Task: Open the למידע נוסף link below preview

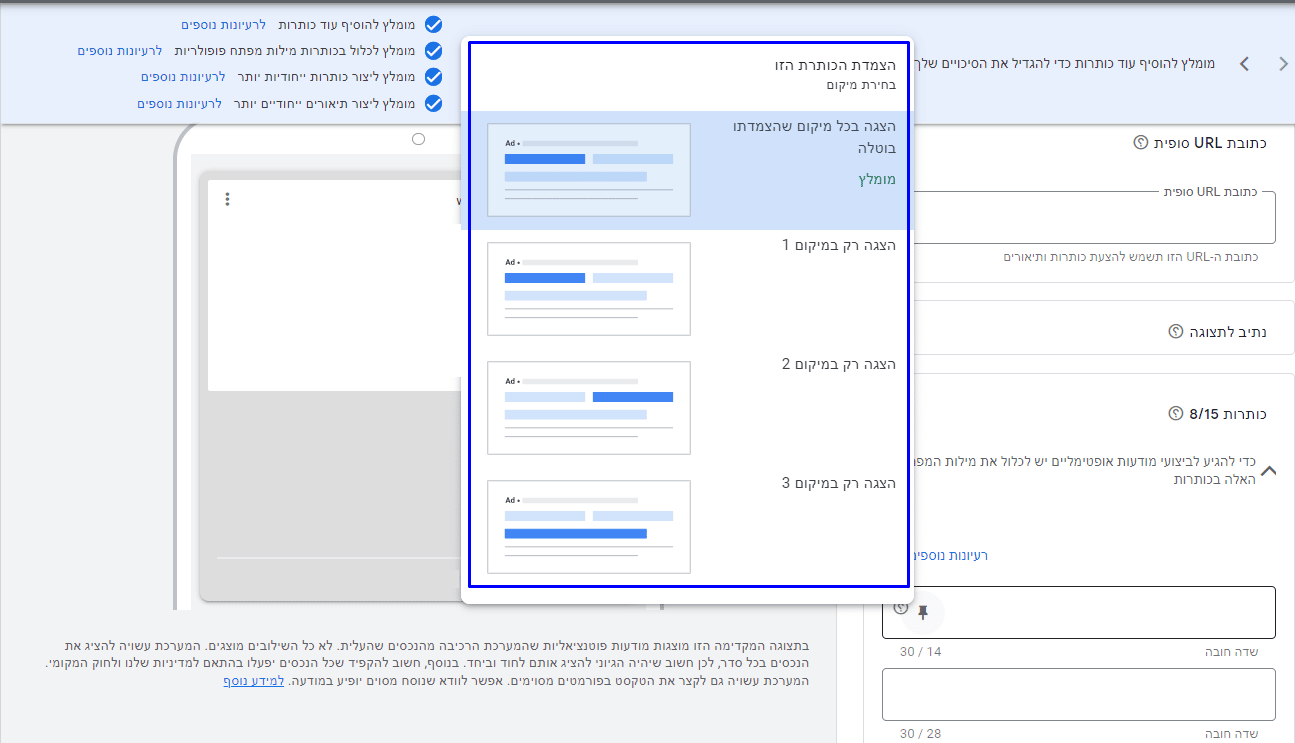Action: pyautogui.click(x=254, y=681)
